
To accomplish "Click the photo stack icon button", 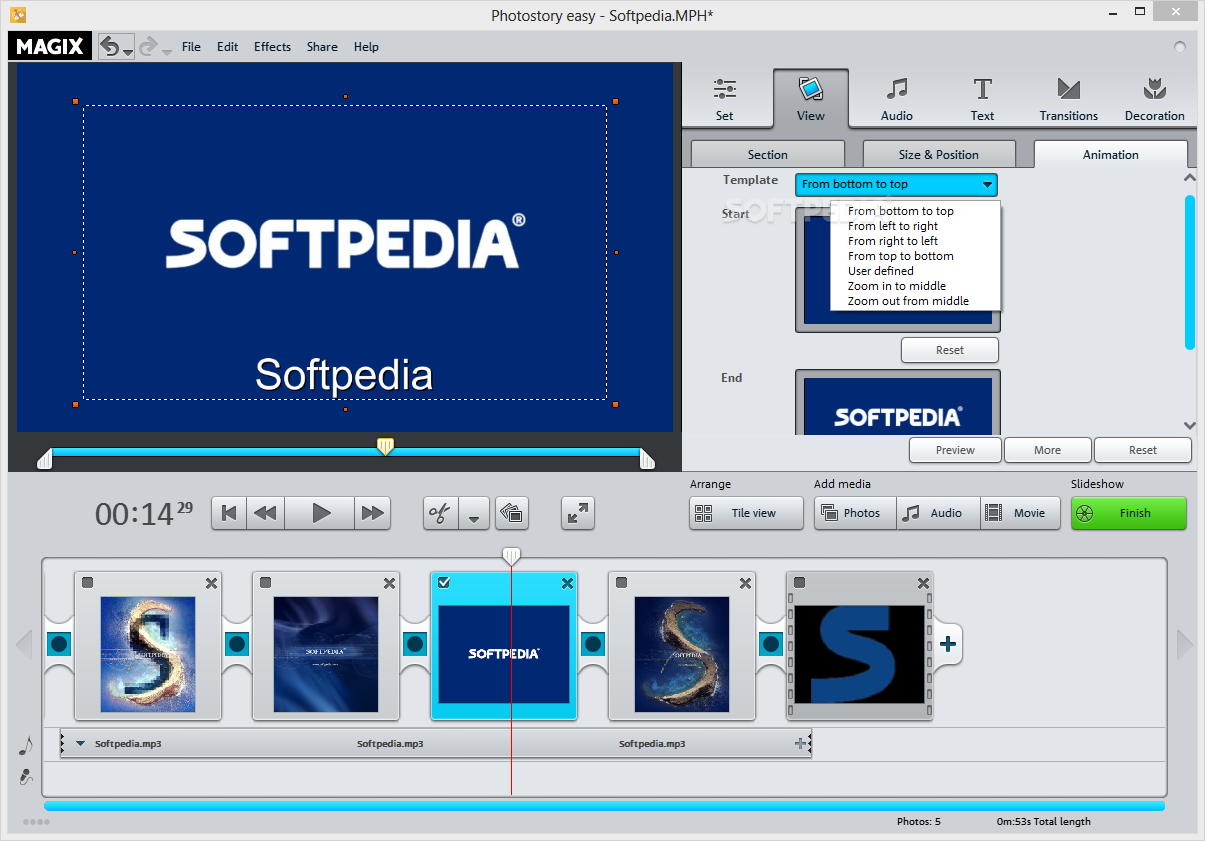I will (512, 513).
